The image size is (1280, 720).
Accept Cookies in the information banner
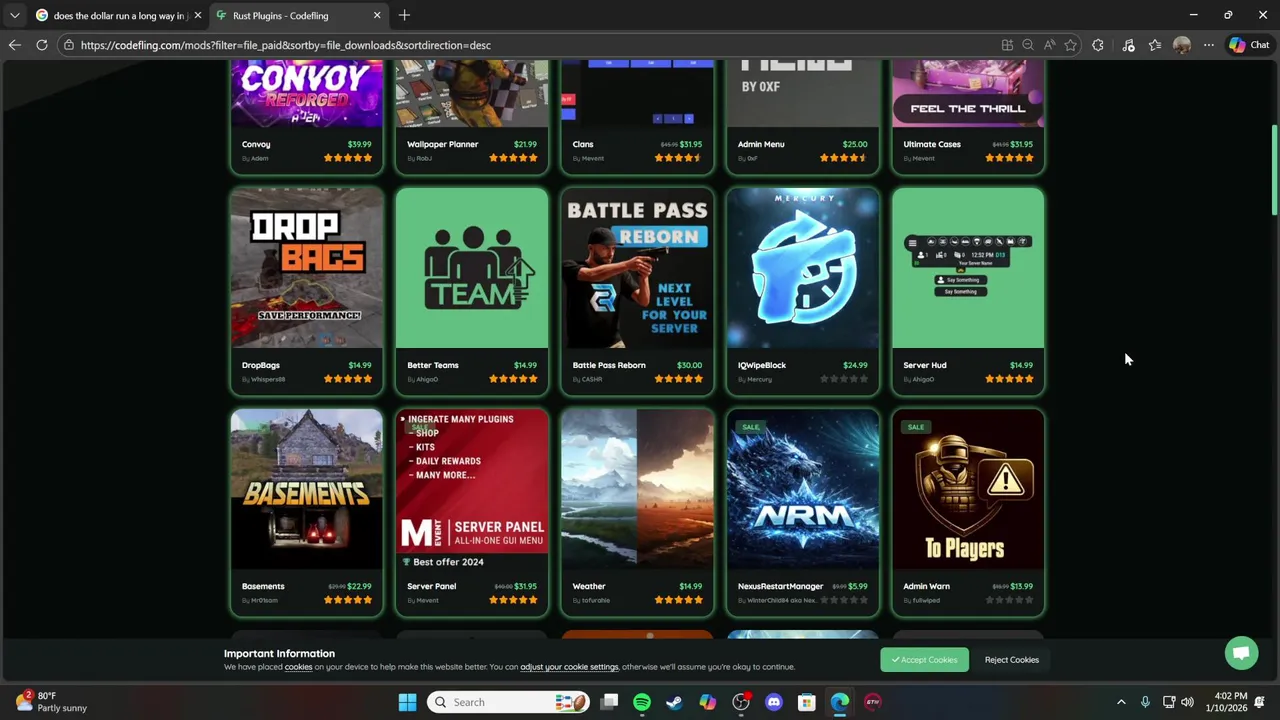[925, 660]
